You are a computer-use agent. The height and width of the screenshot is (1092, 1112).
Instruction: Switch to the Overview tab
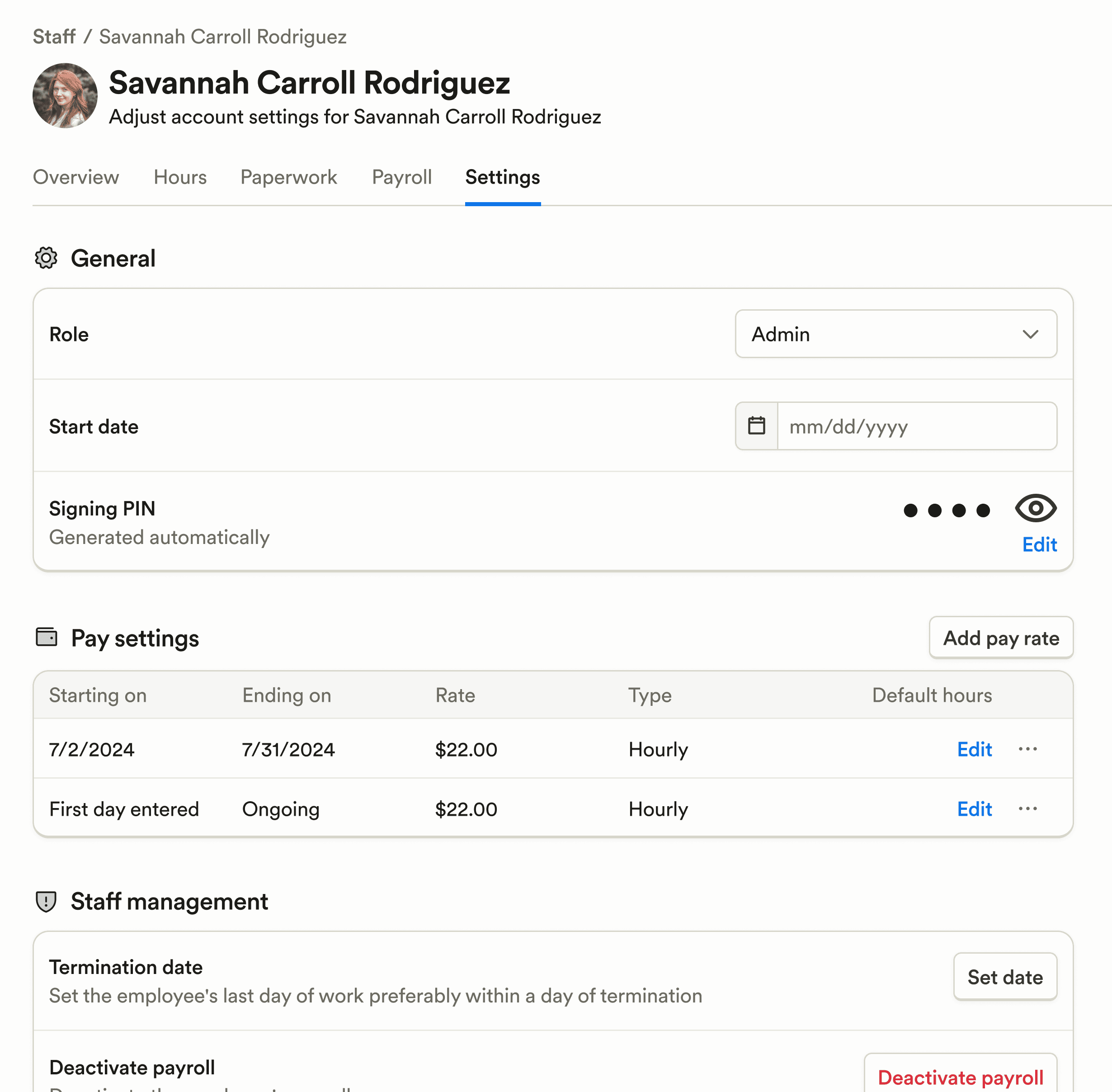coord(75,177)
